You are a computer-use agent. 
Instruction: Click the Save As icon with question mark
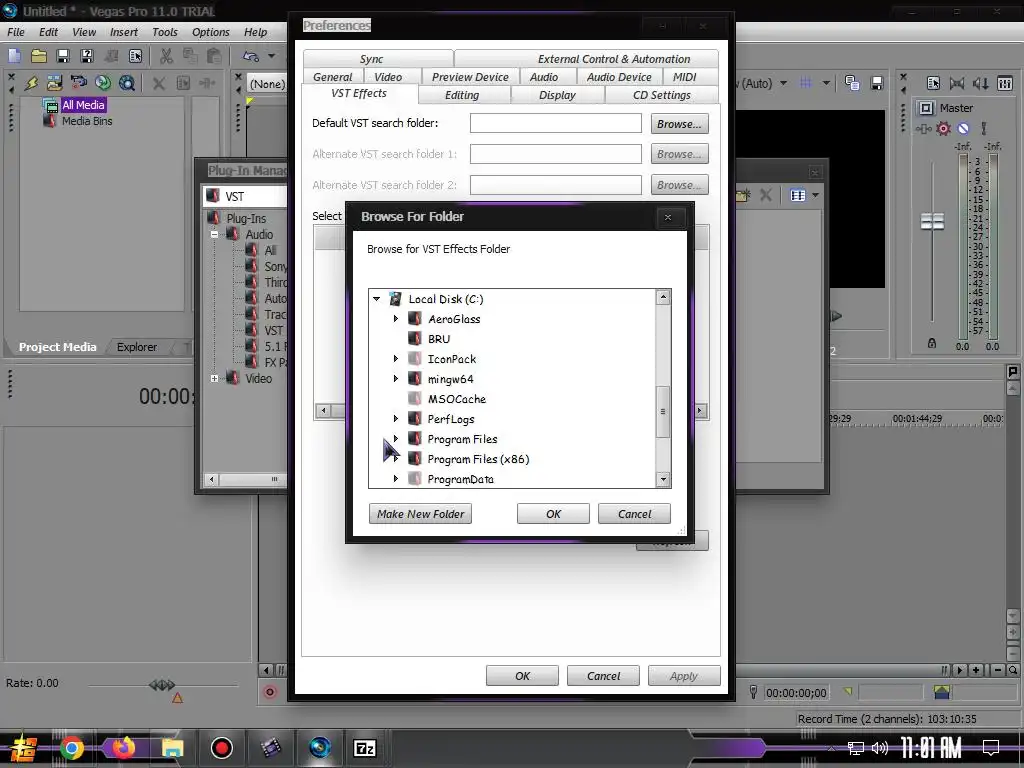click(87, 56)
